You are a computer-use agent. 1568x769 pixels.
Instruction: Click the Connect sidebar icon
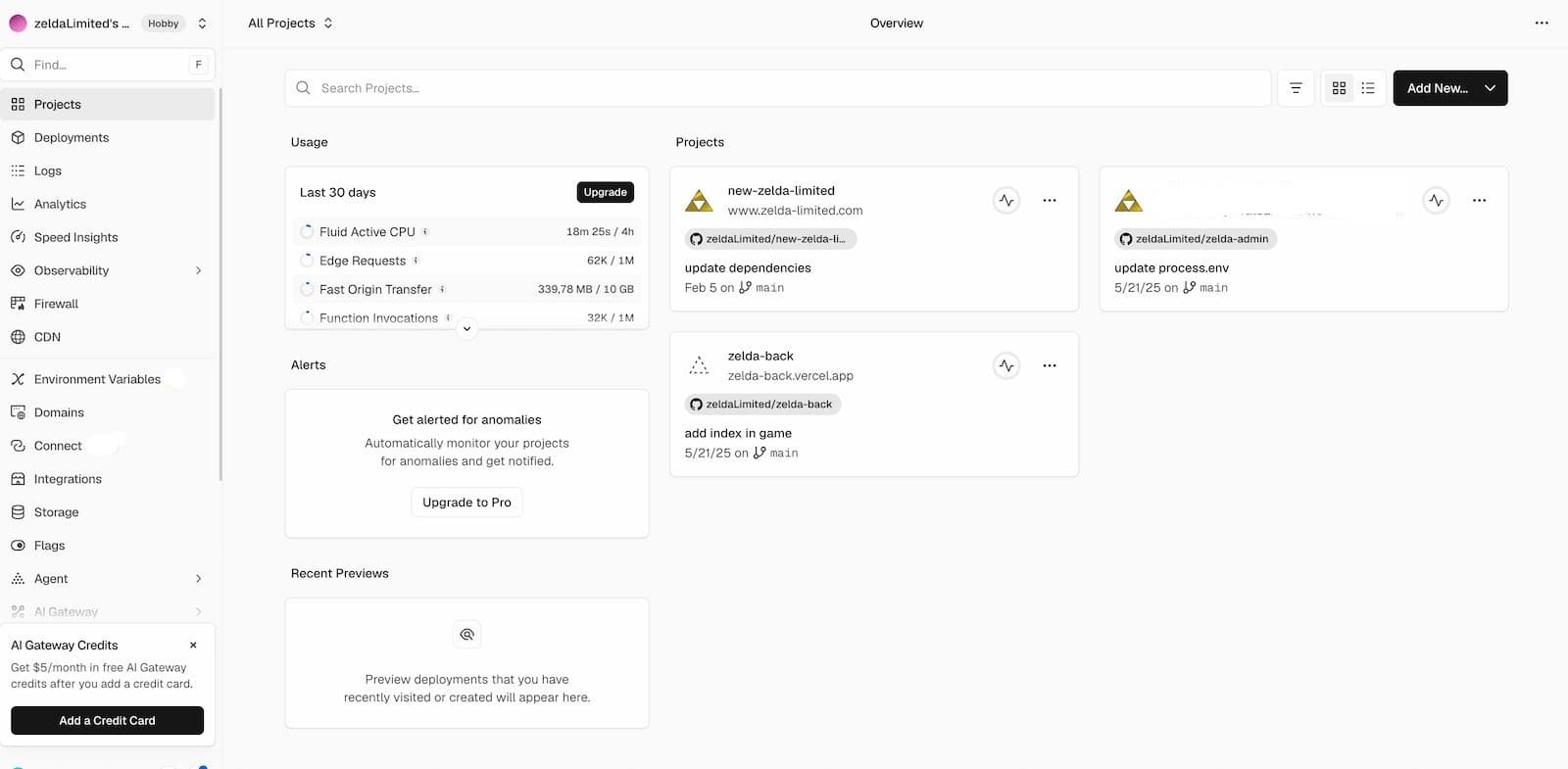(x=18, y=446)
